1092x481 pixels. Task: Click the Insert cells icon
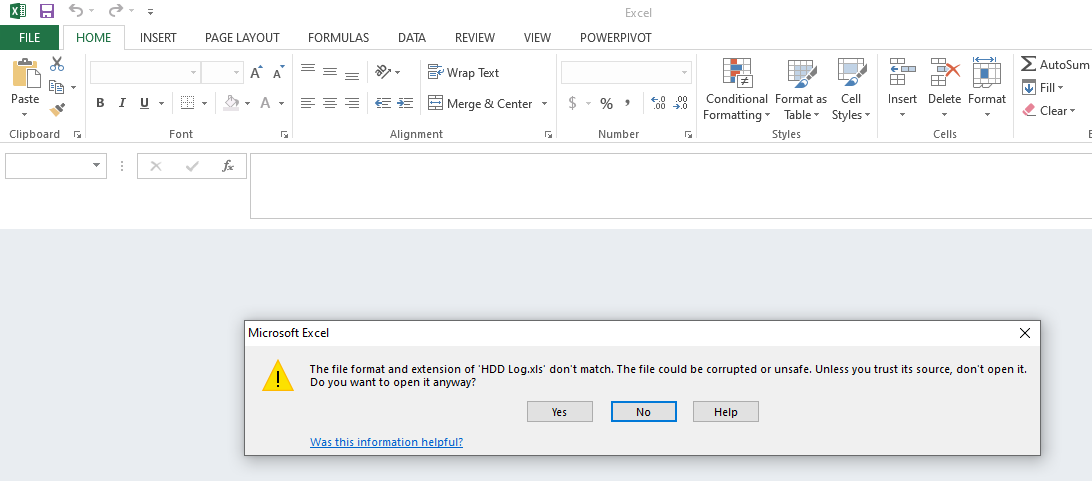pyautogui.click(x=903, y=72)
